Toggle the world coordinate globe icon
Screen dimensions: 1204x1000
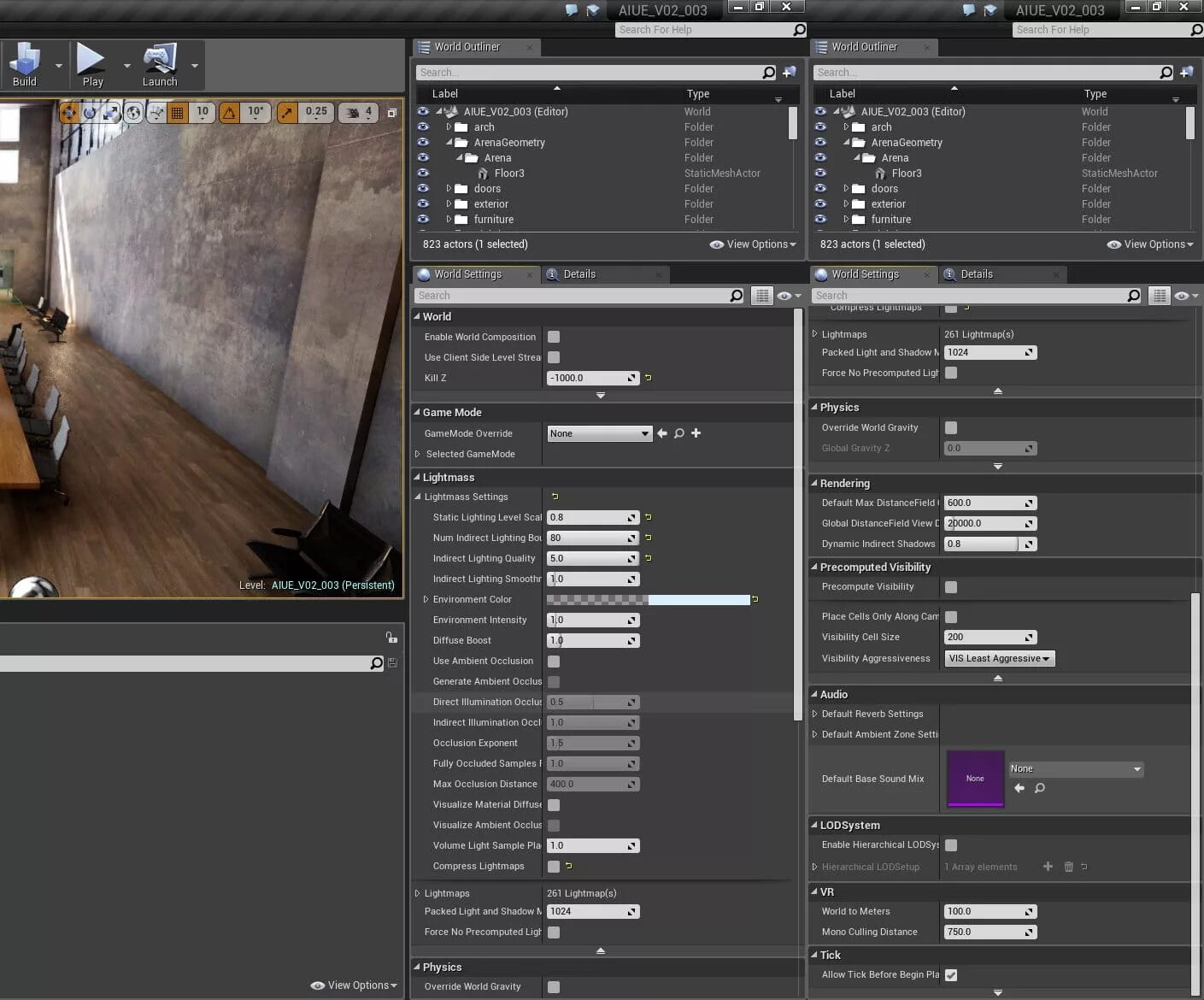(x=133, y=112)
